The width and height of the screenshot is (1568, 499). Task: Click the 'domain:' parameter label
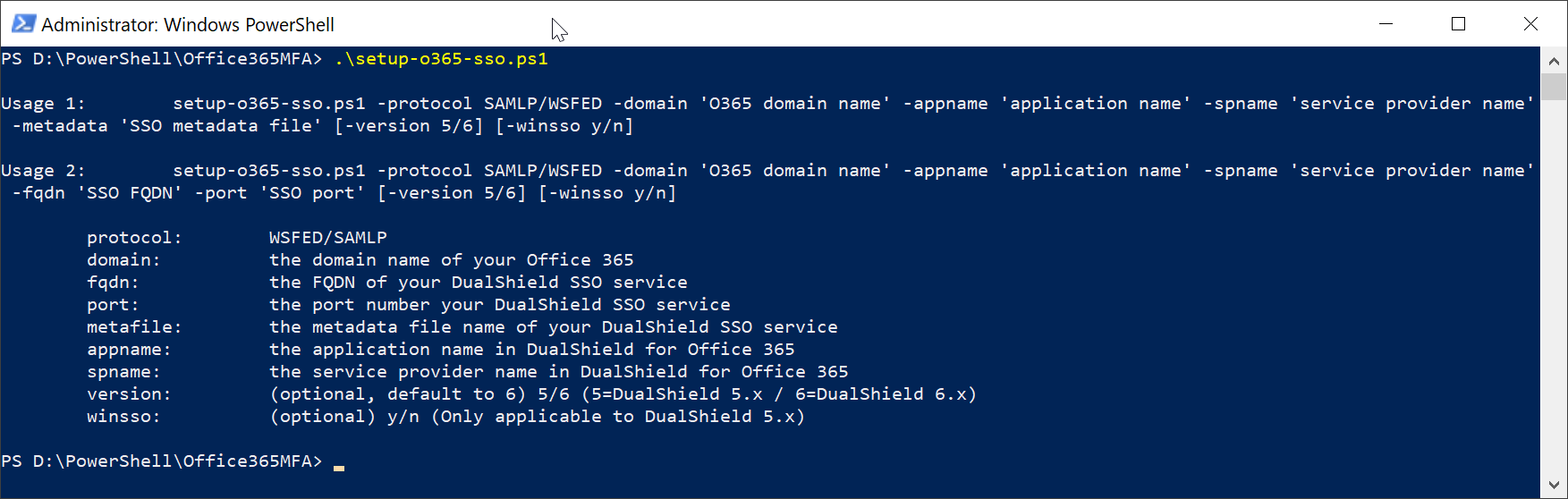pos(123,260)
